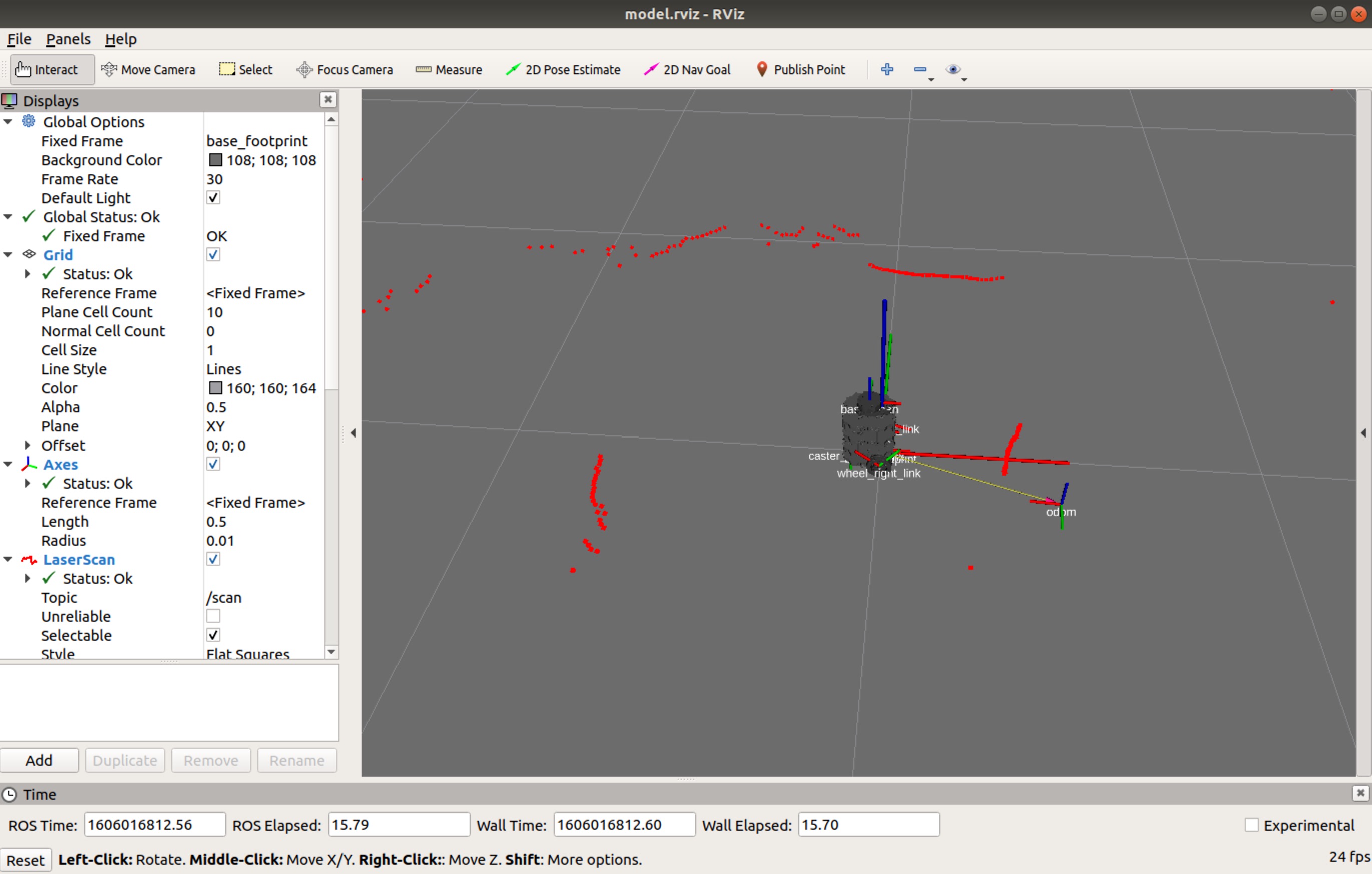Image resolution: width=1372 pixels, height=874 pixels.
Task: Open the eye view options icon
Action: (953, 70)
